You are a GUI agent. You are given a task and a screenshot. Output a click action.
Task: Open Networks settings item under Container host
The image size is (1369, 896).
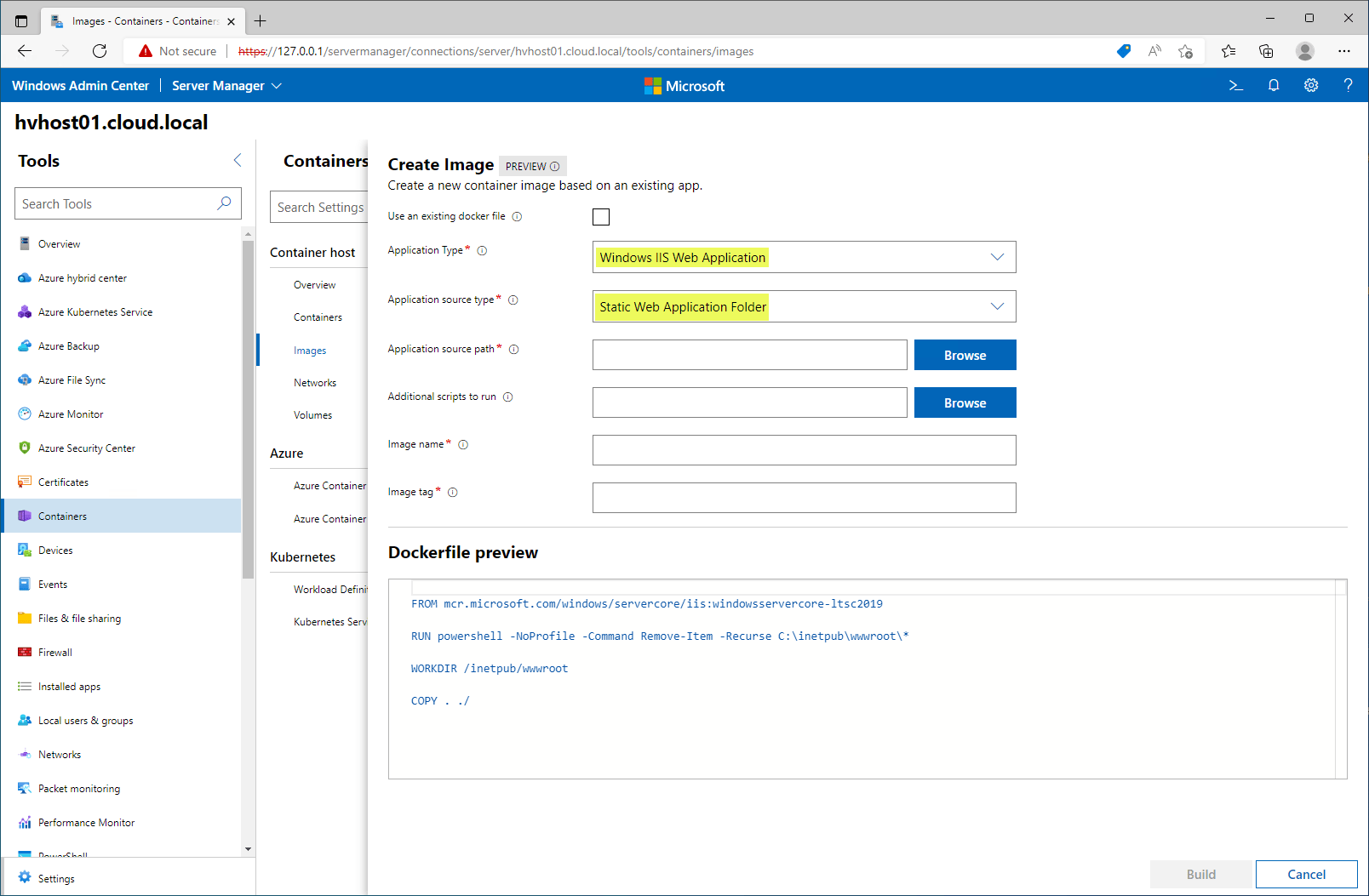click(315, 383)
